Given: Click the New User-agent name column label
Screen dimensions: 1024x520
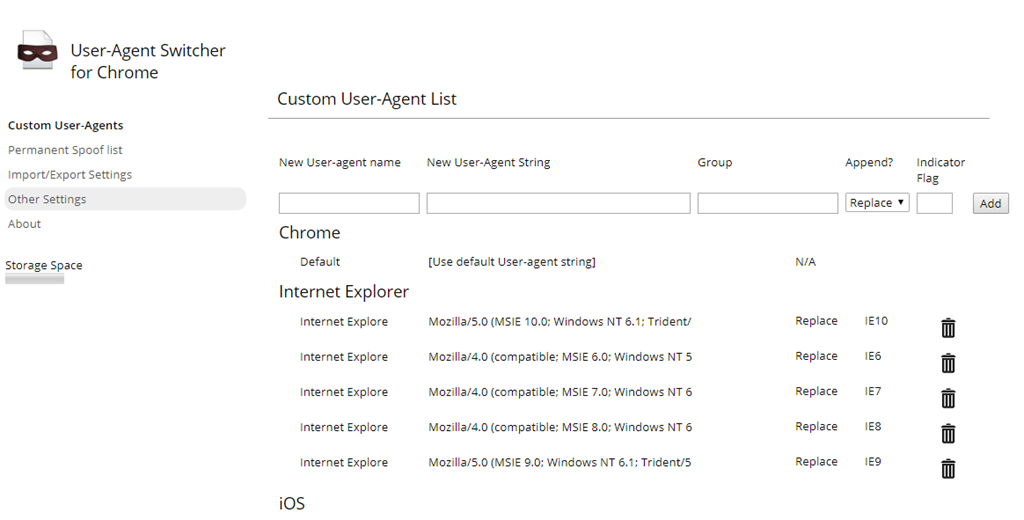Looking at the screenshot, I should point(340,163).
